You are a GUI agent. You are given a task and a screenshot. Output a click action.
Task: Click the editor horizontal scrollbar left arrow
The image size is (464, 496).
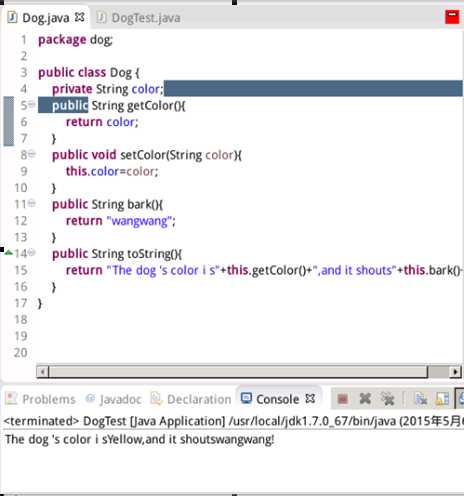[x=42, y=371]
